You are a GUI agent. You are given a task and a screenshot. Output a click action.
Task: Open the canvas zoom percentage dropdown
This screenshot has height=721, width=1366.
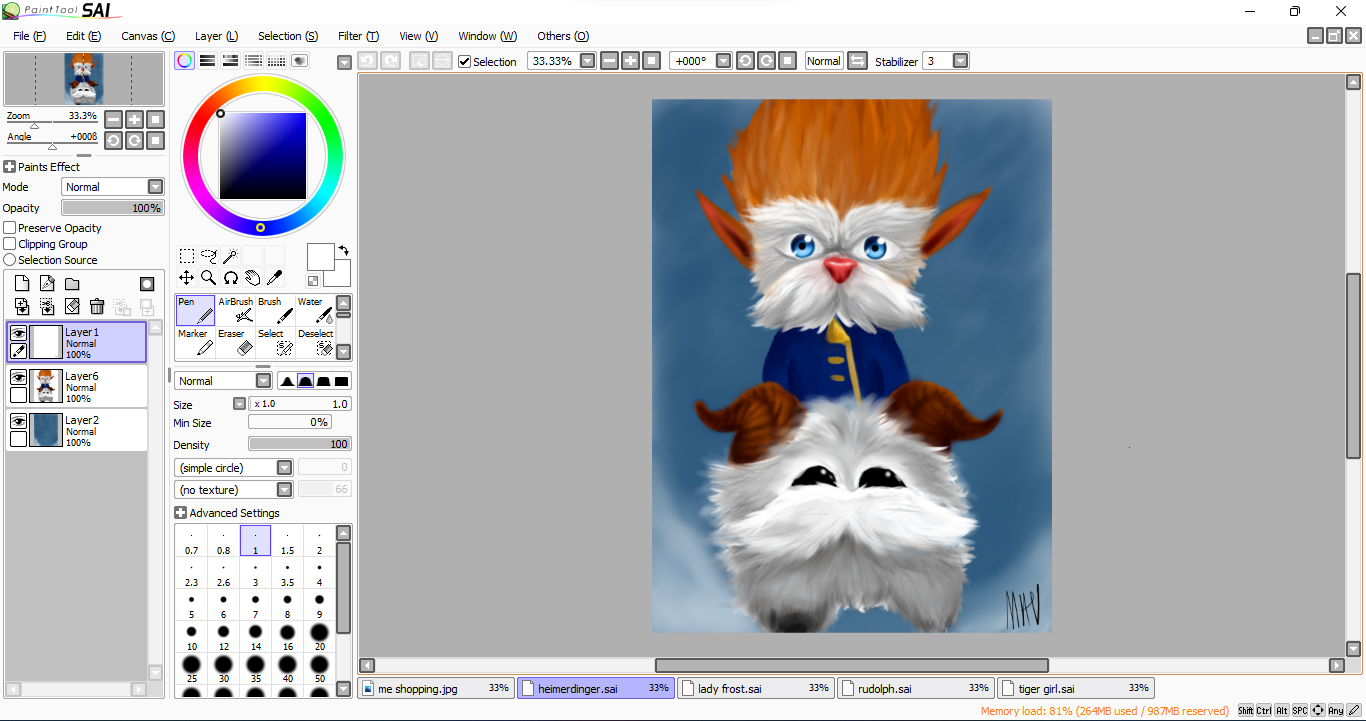pyautogui.click(x=588, y=61)
